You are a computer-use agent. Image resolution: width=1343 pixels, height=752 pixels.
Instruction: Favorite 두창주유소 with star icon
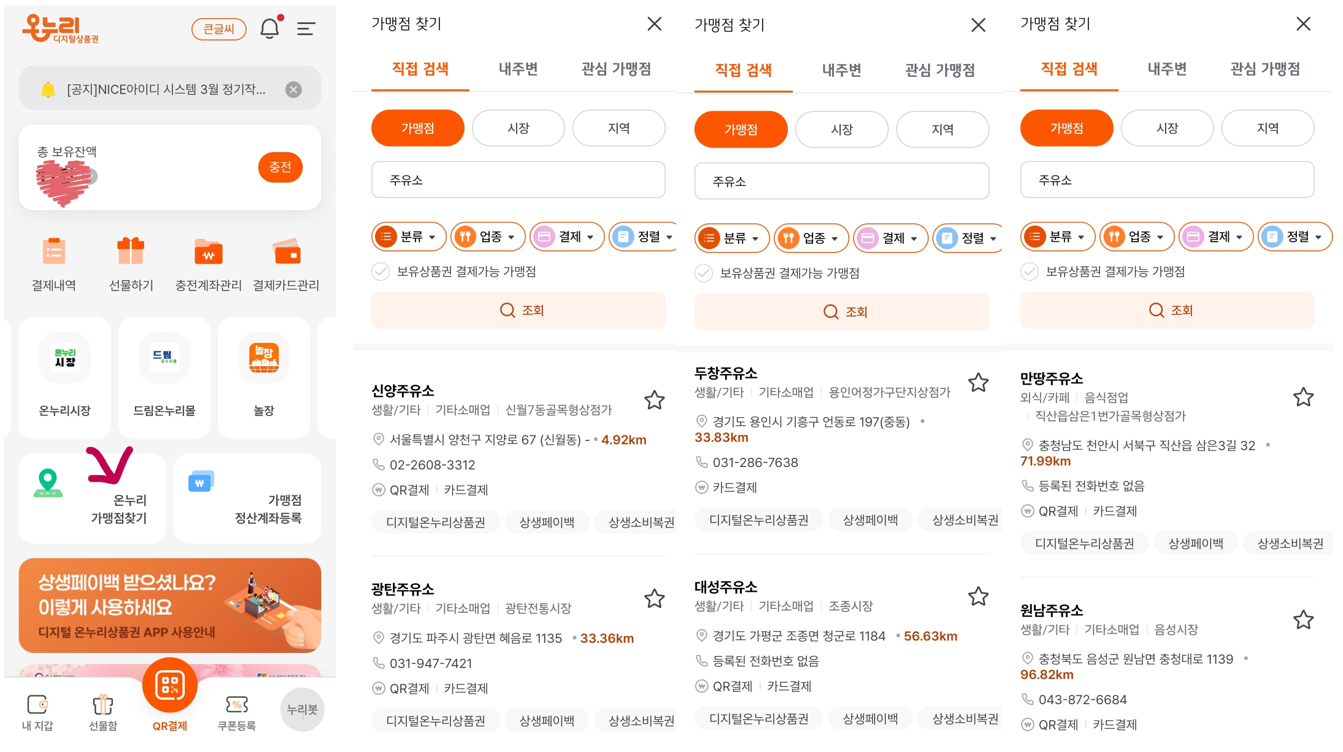click(x=978, y=382)
